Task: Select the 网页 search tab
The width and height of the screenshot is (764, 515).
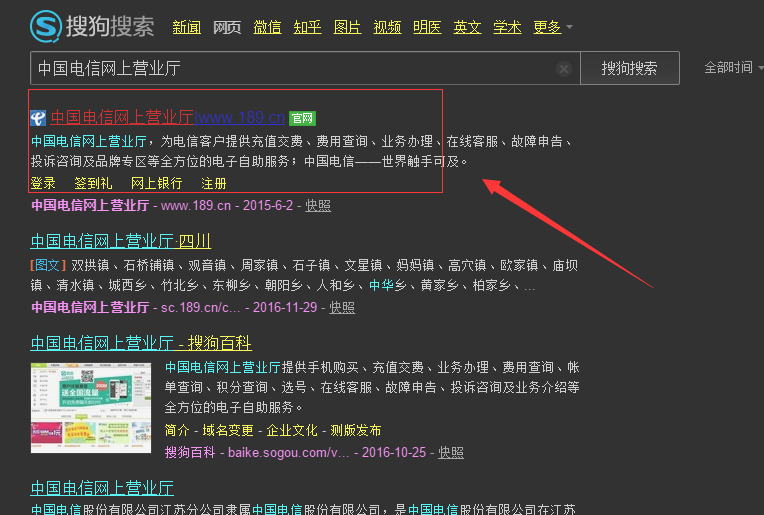Action: pos(227,27)
